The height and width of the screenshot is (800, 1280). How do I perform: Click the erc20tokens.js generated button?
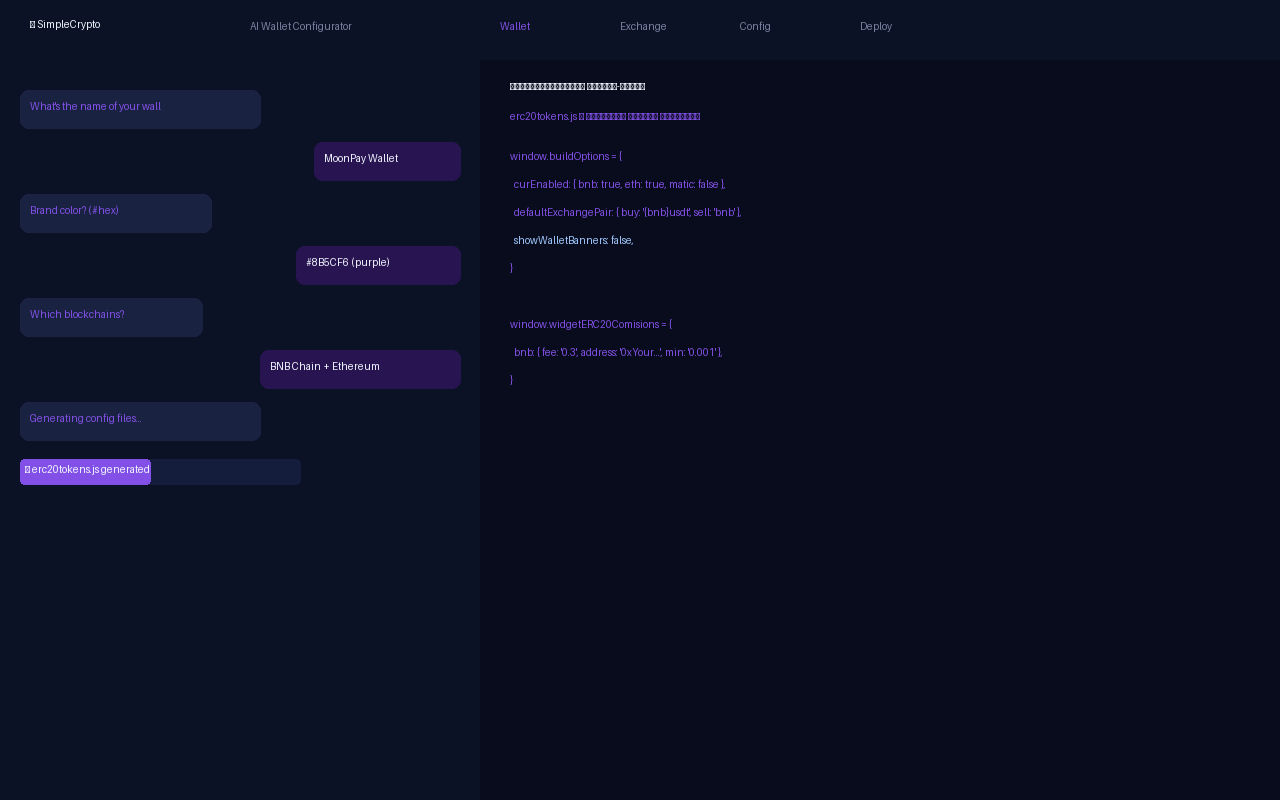coord(85,471)
